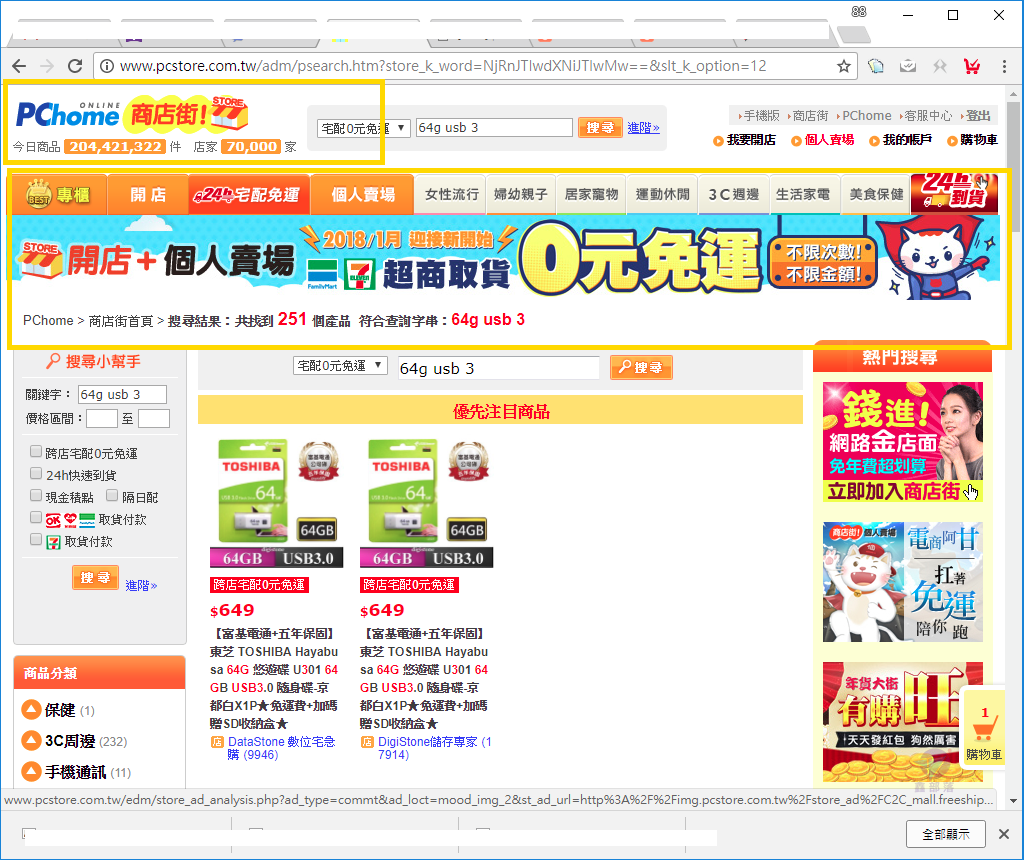Click the results bar 搜尋 button

[641, 368]
